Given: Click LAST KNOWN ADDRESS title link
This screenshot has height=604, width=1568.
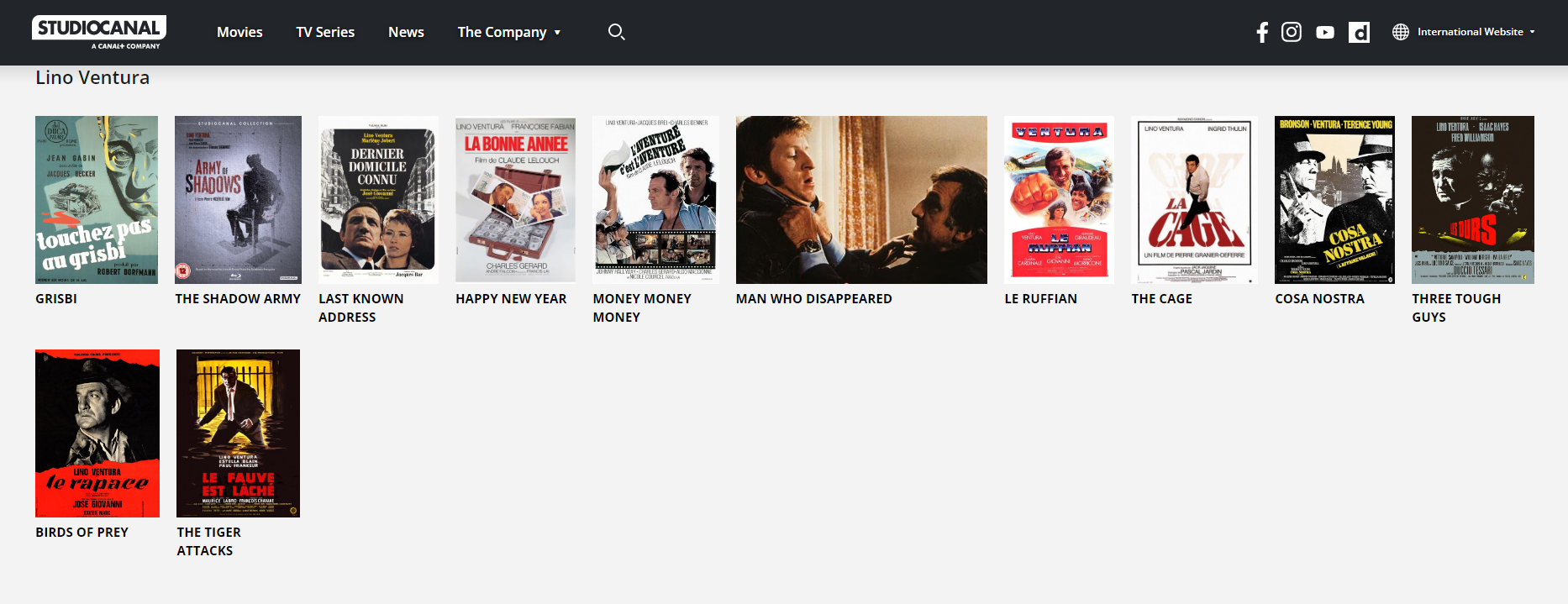Looking at the screenshot, I should click(x=361, y=308).
